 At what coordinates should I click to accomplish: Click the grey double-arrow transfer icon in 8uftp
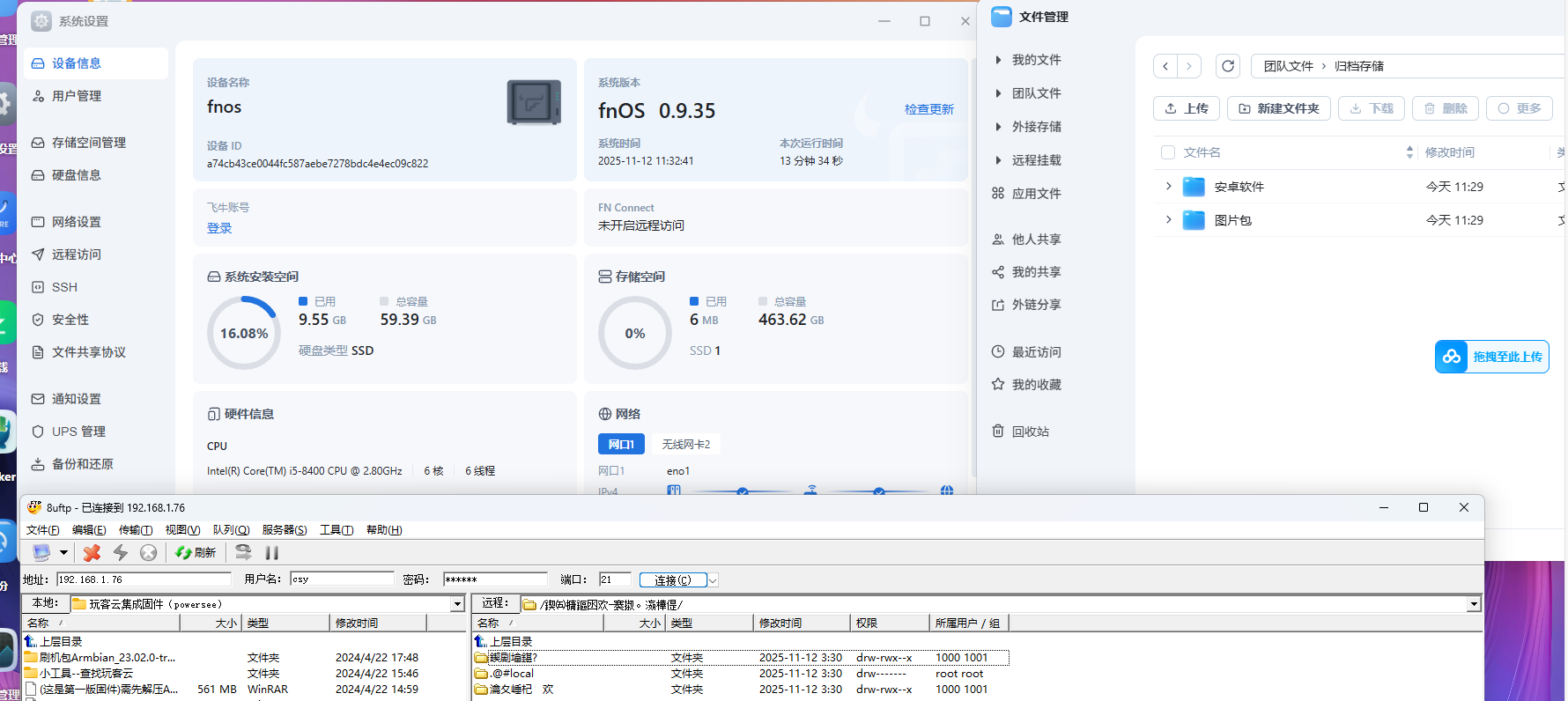pos(243,552)
